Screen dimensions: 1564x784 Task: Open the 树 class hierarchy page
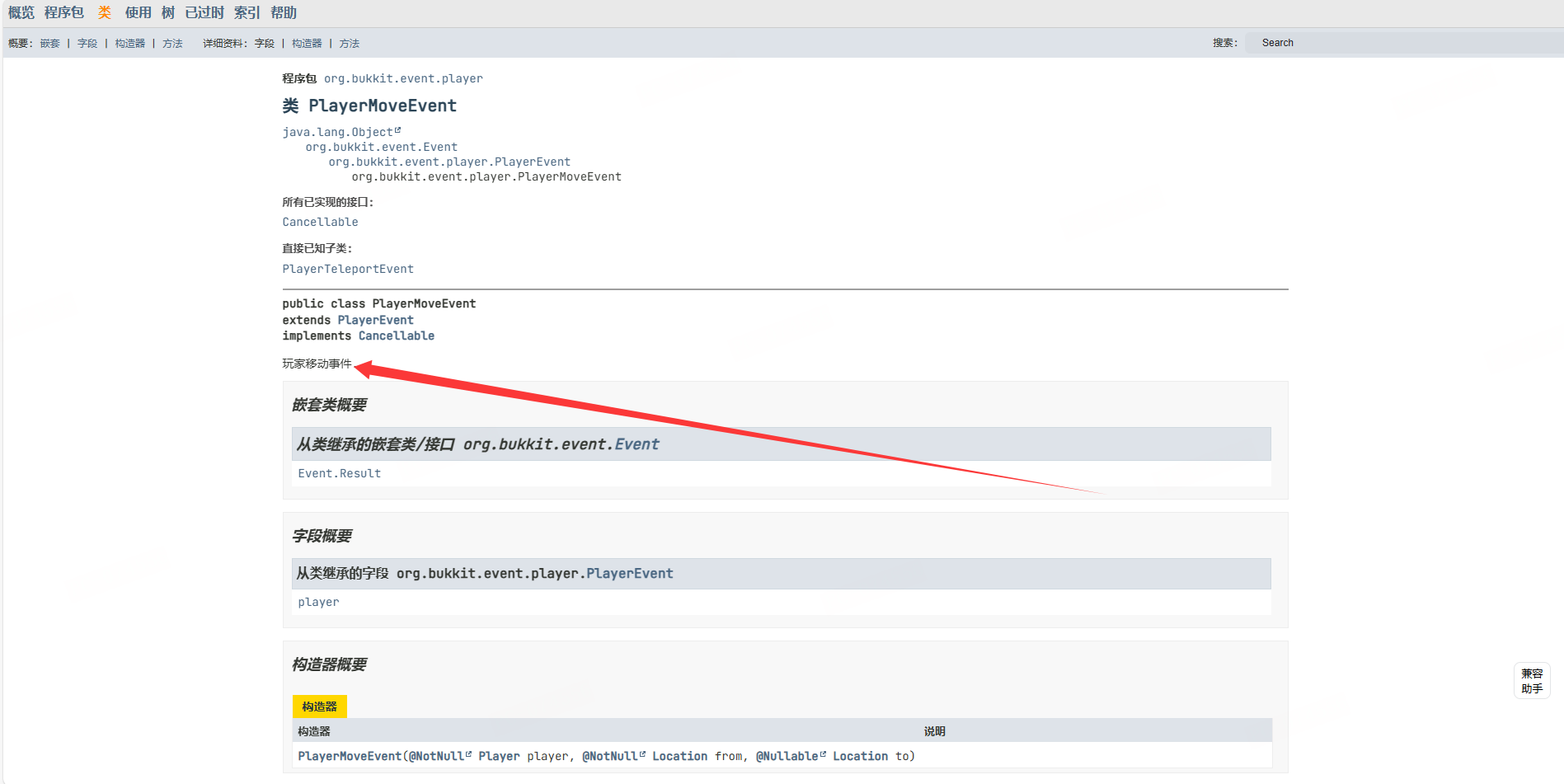(x=168, y=12)
